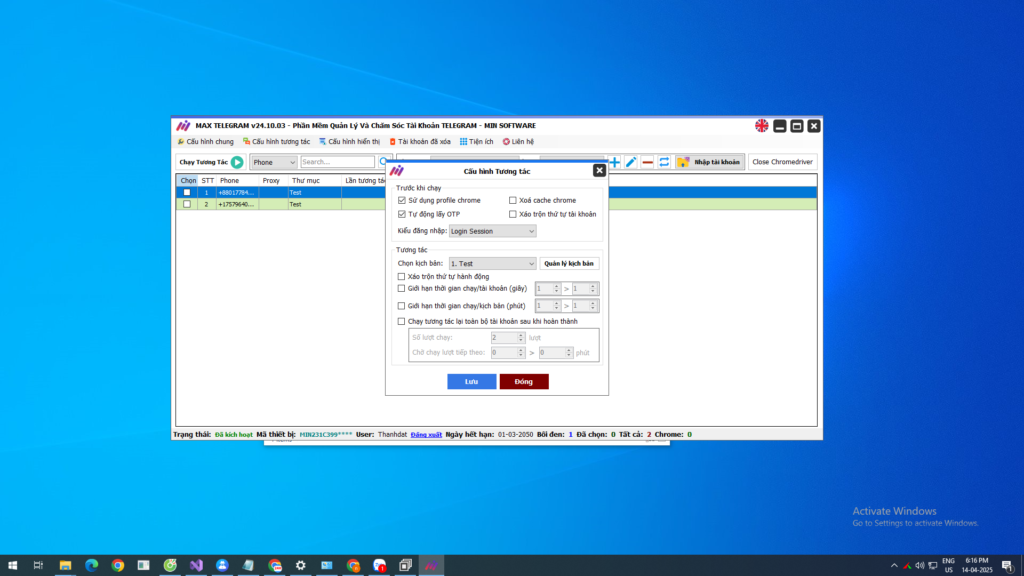Click the search magnifier icon

pos(383,161)
